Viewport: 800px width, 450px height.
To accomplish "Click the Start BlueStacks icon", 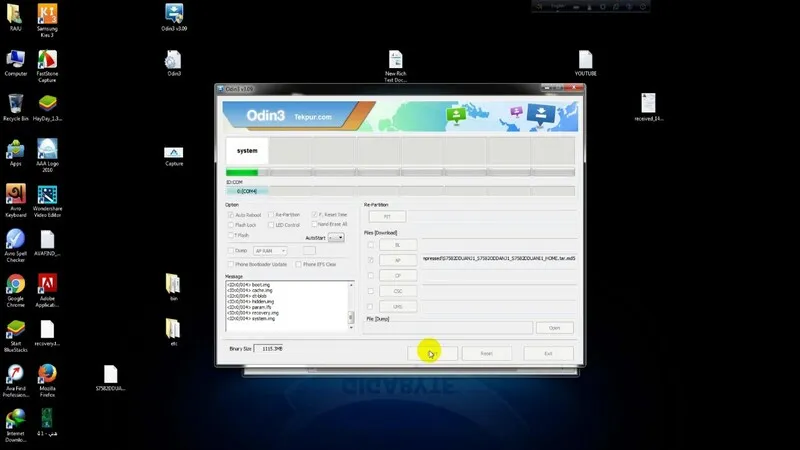I will pos(16,329).
